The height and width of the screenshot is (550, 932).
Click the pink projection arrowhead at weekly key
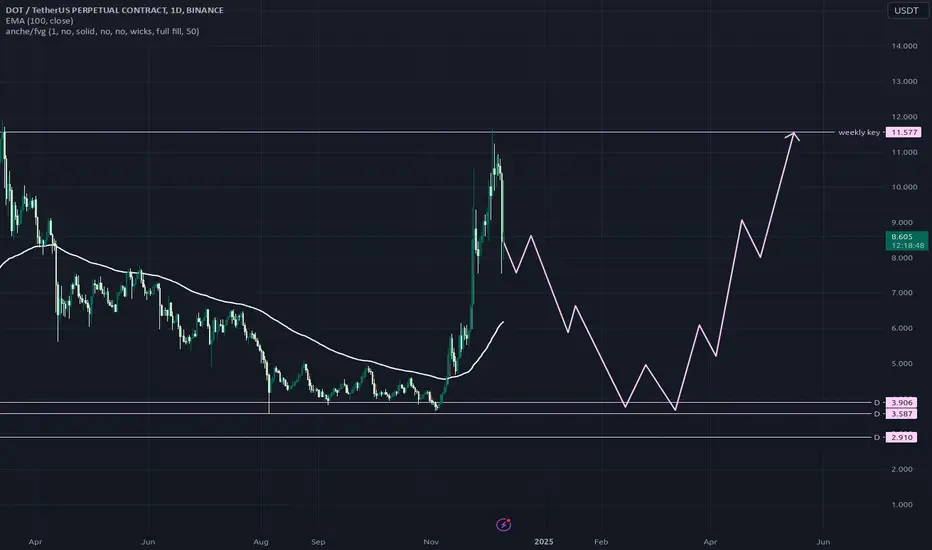pyautogui.click(x=792, y=136)
